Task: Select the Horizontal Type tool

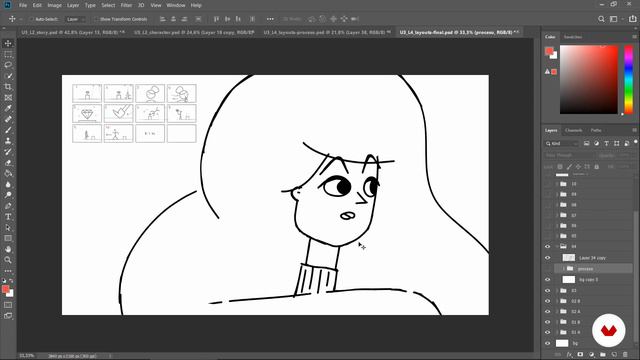Action: pyautogui.click(x=8, y=217)
